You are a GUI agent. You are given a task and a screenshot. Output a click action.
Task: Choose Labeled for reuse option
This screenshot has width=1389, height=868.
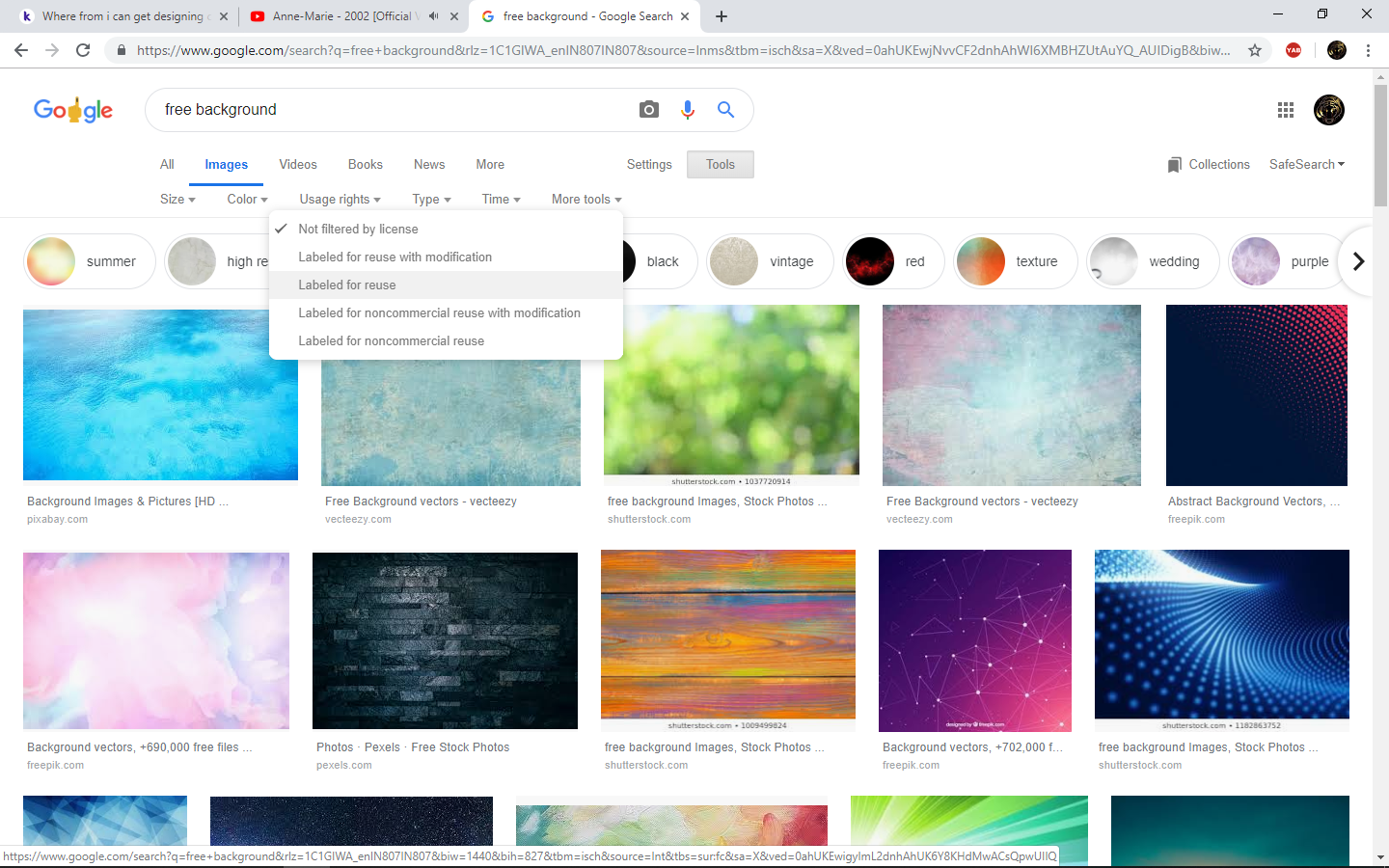tap(347, 285)
